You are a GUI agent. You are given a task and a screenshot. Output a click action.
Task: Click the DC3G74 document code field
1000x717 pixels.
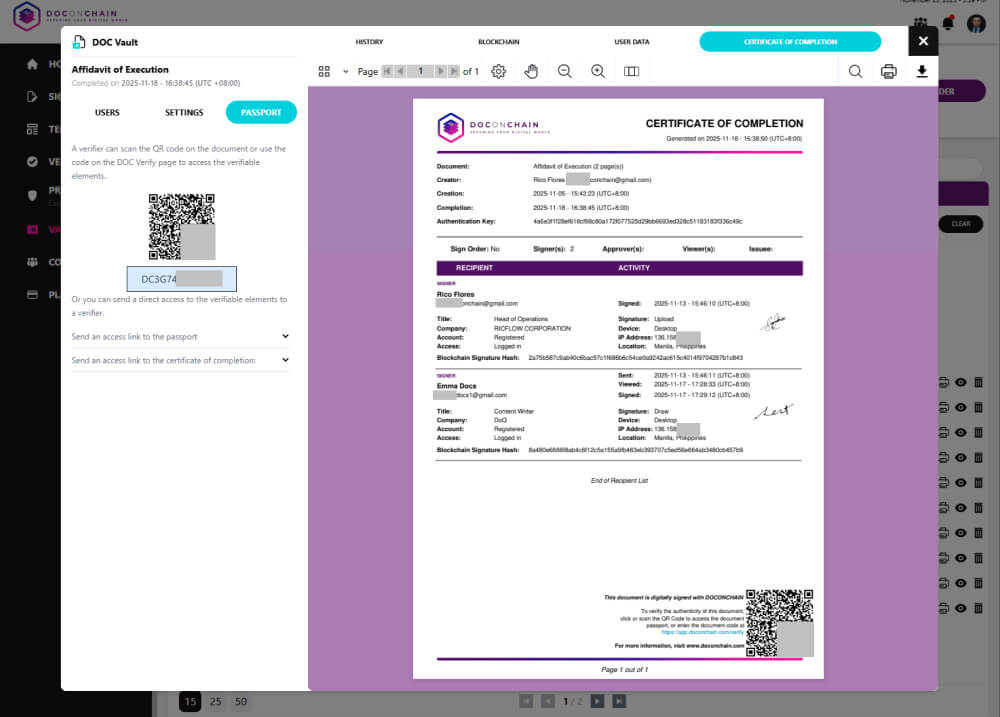[182, 279]
